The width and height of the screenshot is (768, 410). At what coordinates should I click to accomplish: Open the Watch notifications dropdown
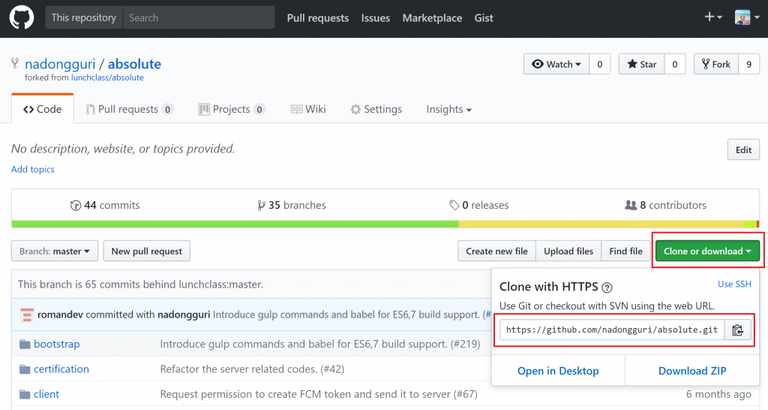[x=556, y=64]
